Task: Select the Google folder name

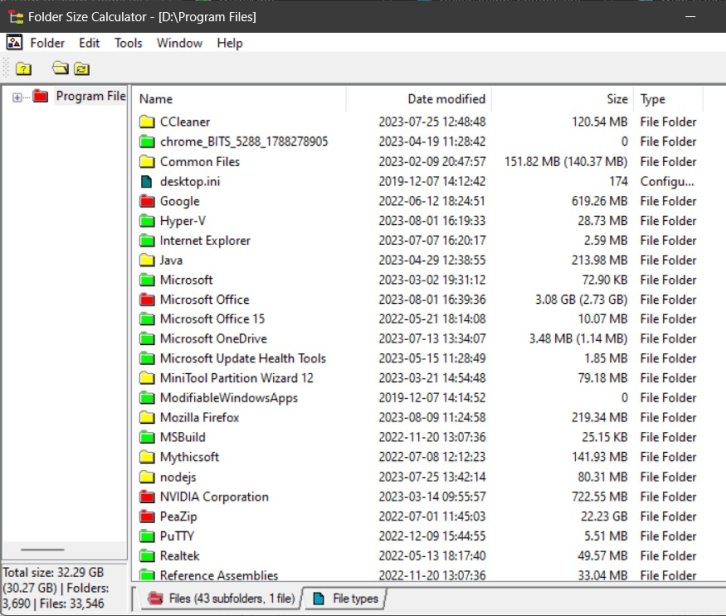Action: pyautogui.click(x=180, y=201)
